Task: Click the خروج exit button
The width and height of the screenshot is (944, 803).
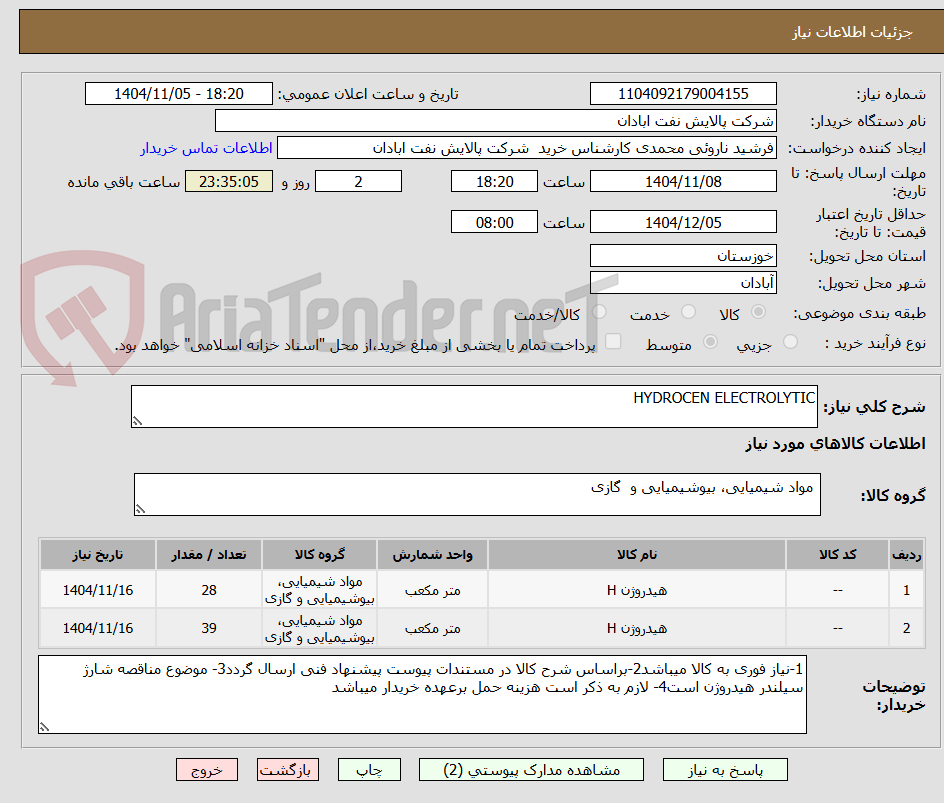Action: click(x=207, y=769)
